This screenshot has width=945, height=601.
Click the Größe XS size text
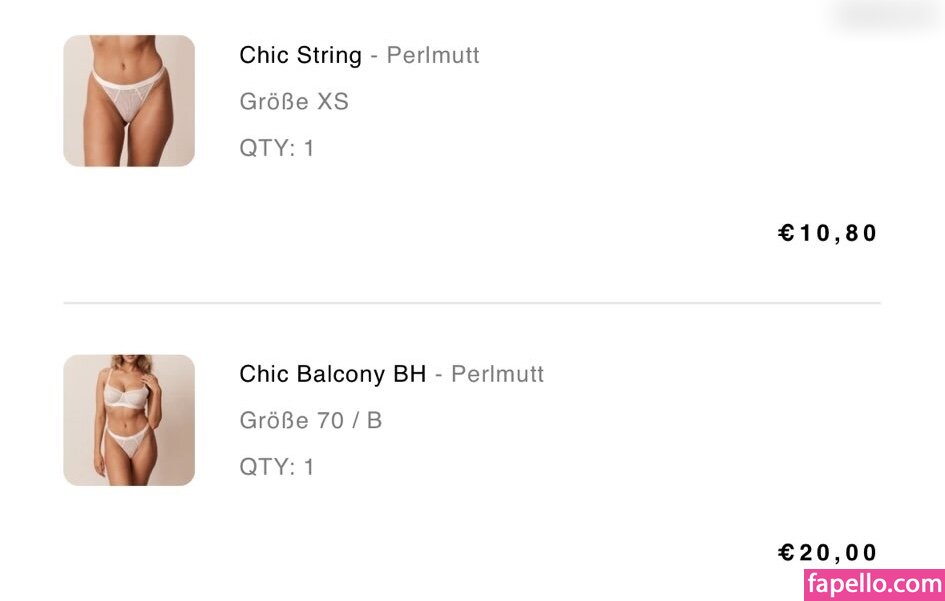click(294, 102)
